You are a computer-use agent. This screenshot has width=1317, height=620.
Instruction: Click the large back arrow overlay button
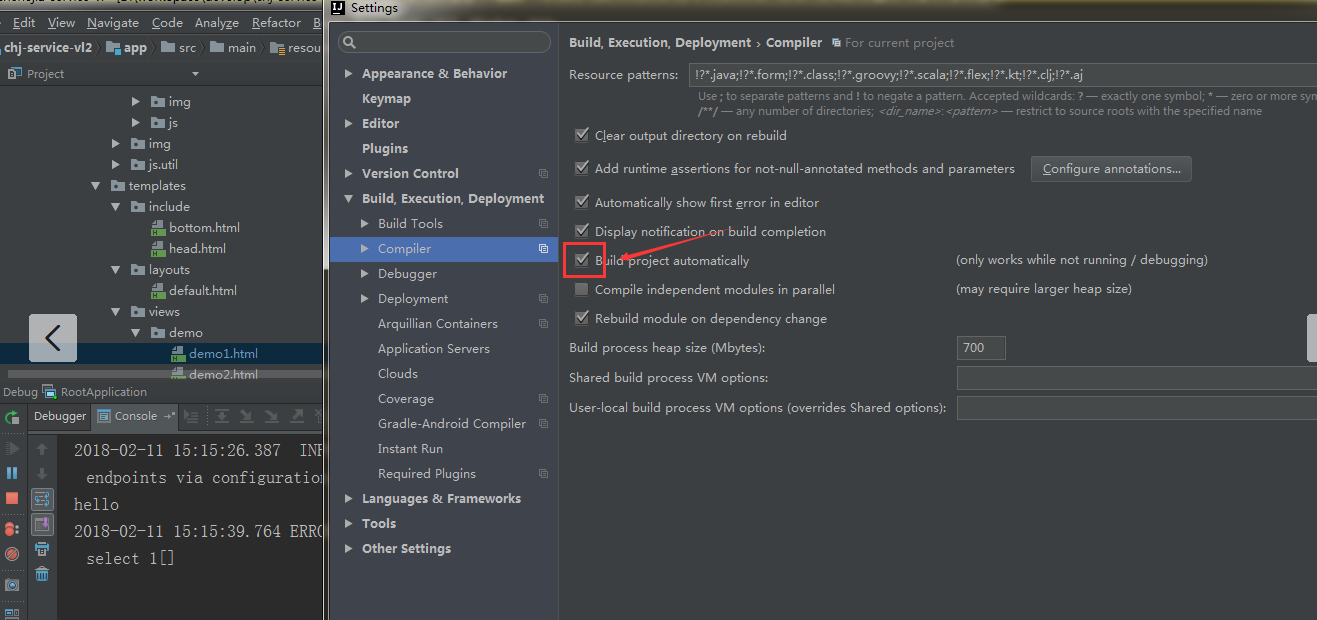[53, 338]
